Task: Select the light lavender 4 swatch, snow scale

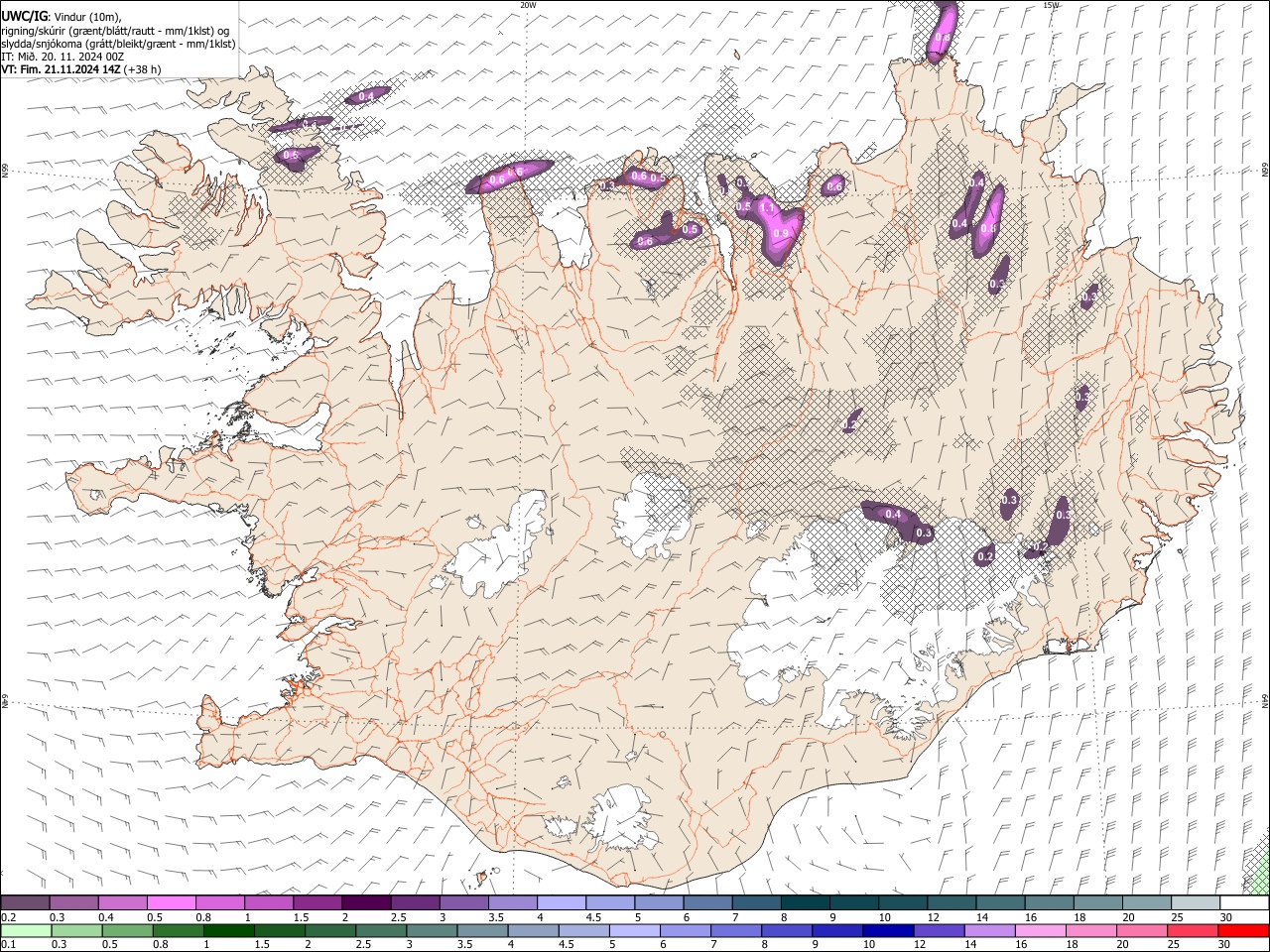Action: click(561, 903)
